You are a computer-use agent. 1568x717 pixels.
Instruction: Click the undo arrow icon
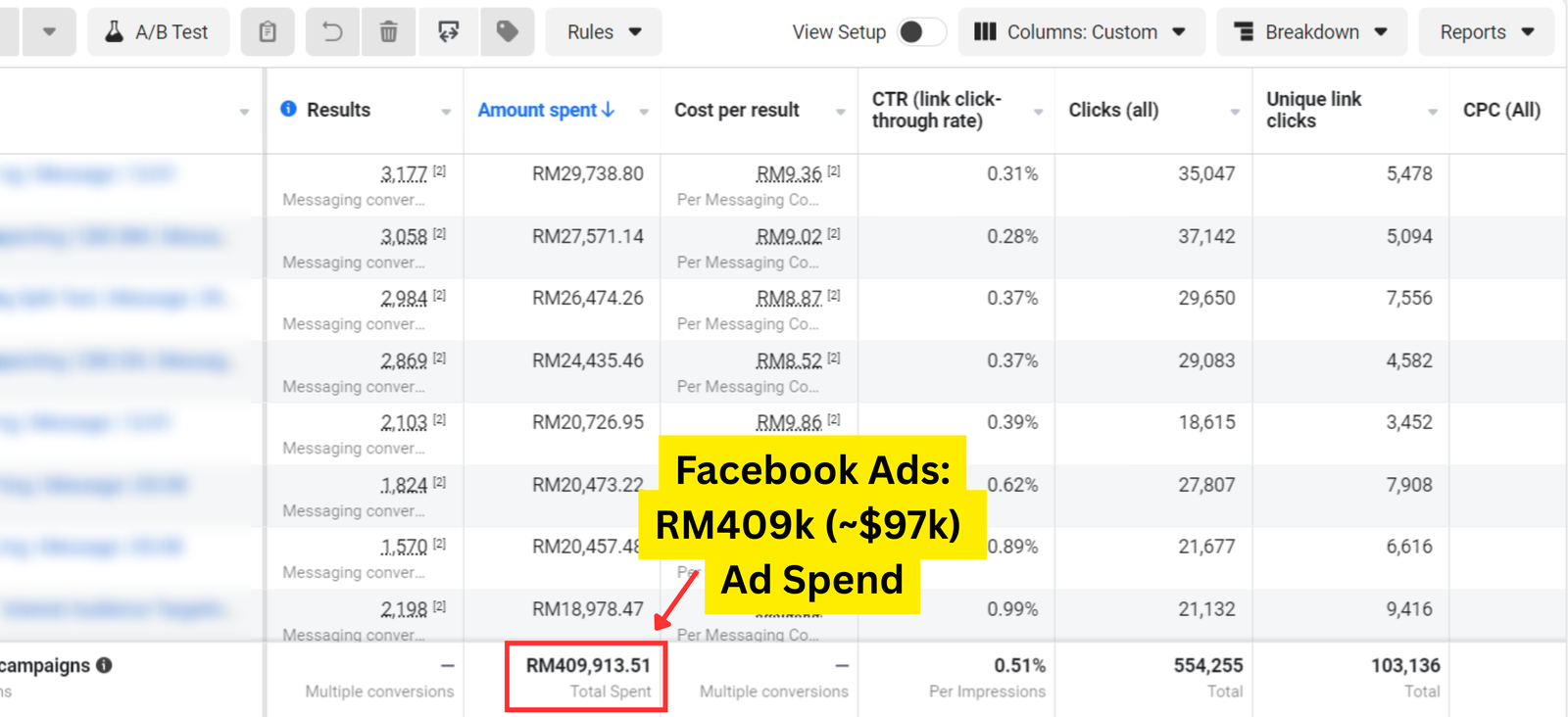coord(332,32)
